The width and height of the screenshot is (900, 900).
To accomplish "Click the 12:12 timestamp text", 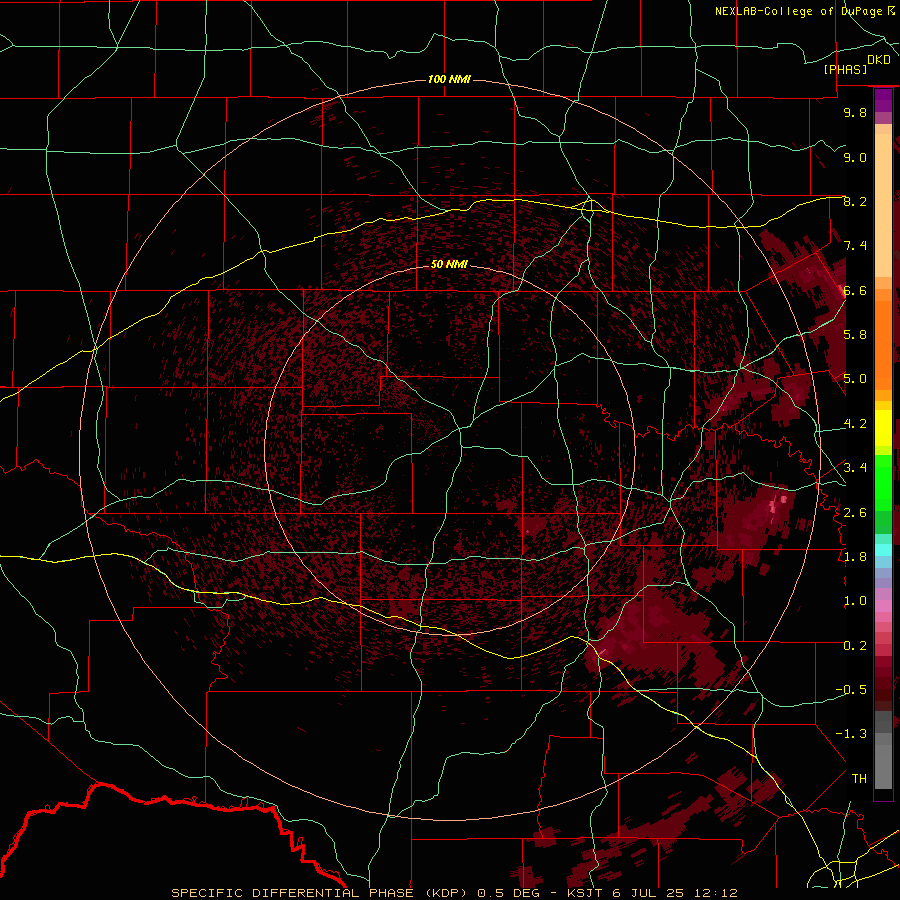I will [x=715, y=893].
